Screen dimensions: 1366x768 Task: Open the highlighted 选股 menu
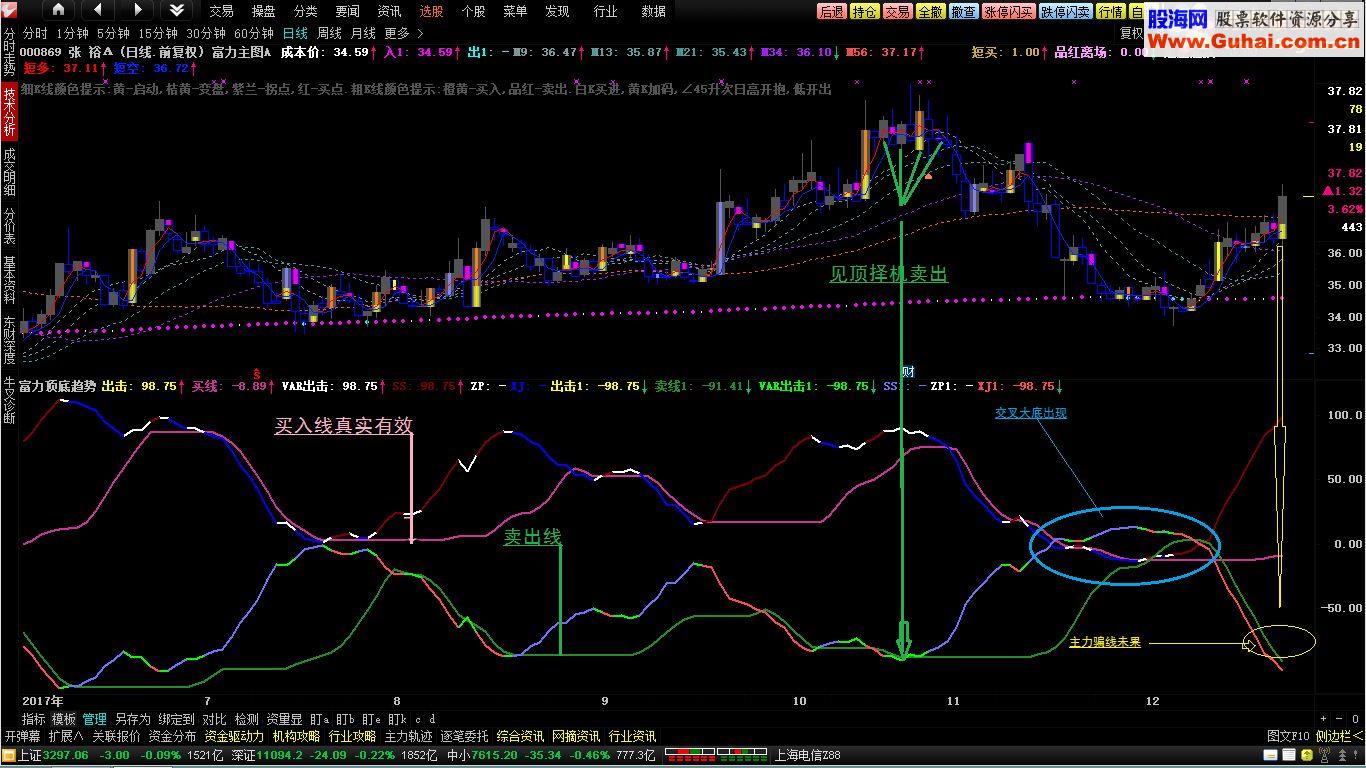[x=431, y=11]
